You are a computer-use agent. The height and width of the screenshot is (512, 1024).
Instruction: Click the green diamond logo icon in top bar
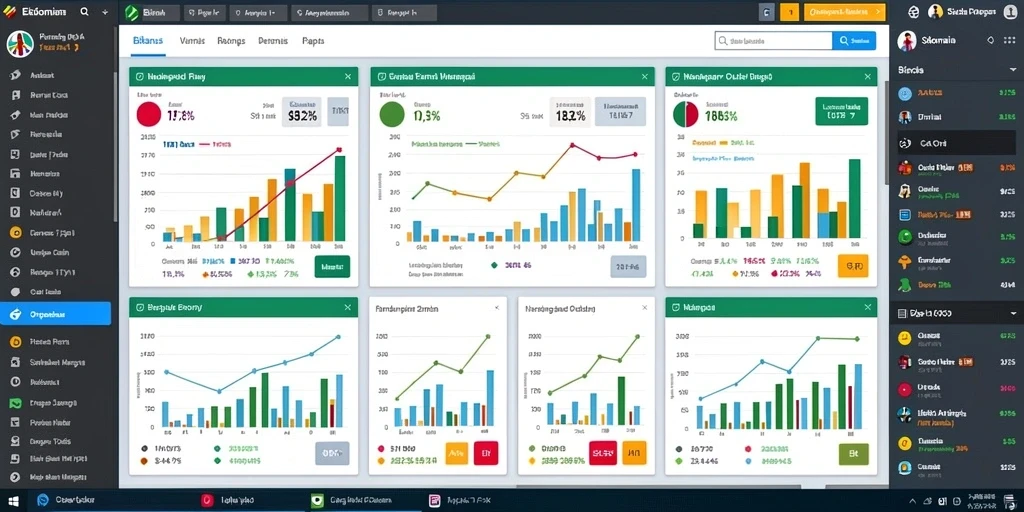coord(132,12)
